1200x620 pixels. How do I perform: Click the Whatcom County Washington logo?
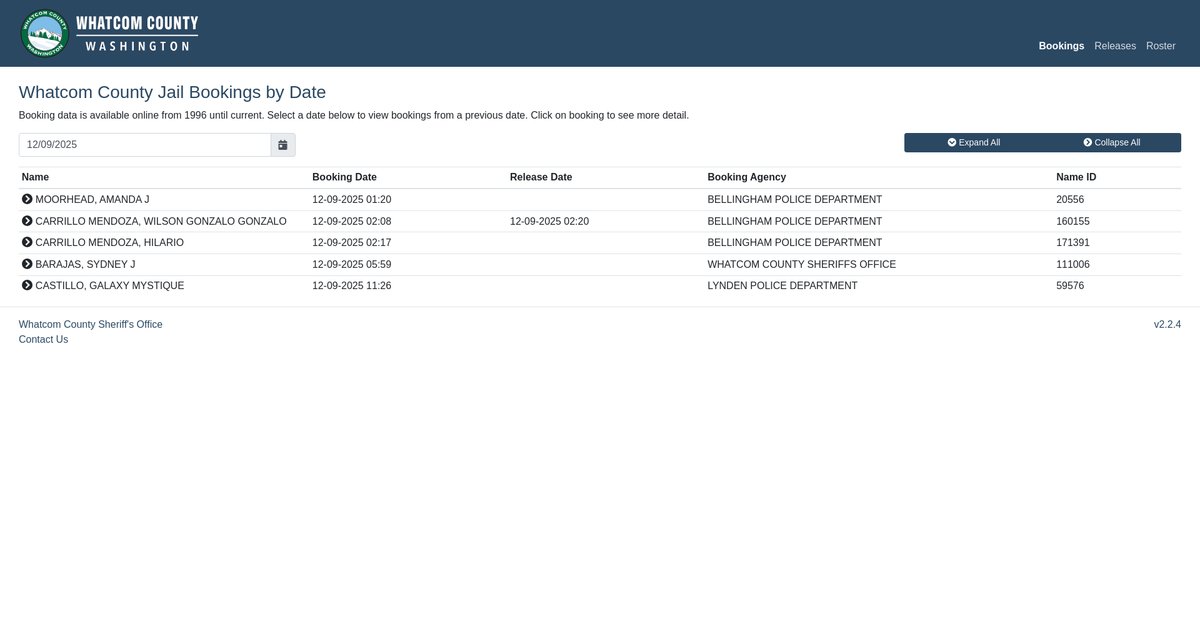point(109,33)
